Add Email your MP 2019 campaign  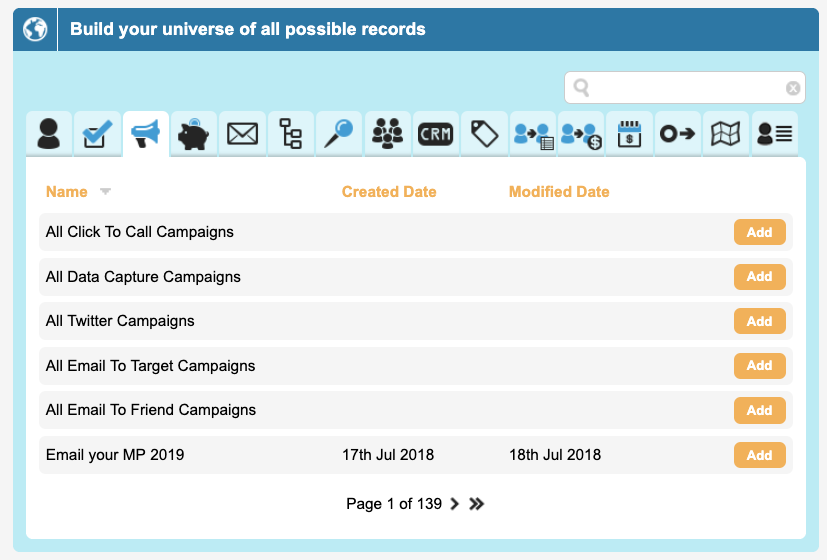click(759, 455)
